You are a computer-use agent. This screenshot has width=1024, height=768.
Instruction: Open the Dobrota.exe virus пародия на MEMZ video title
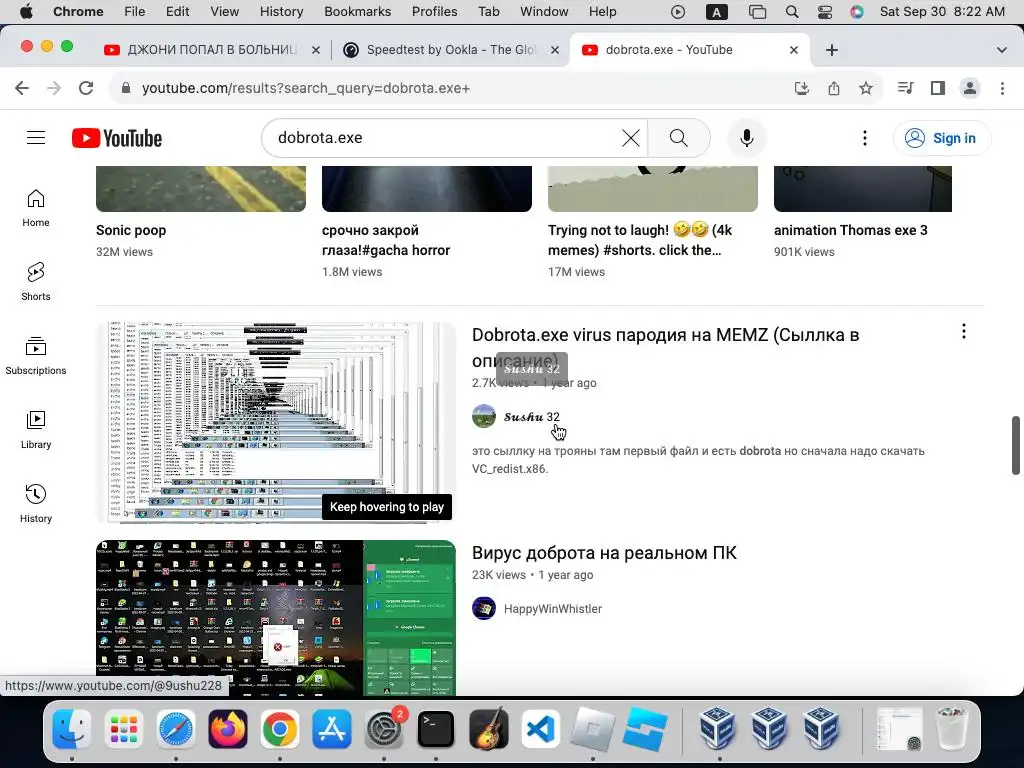click(x=665, y=347)
